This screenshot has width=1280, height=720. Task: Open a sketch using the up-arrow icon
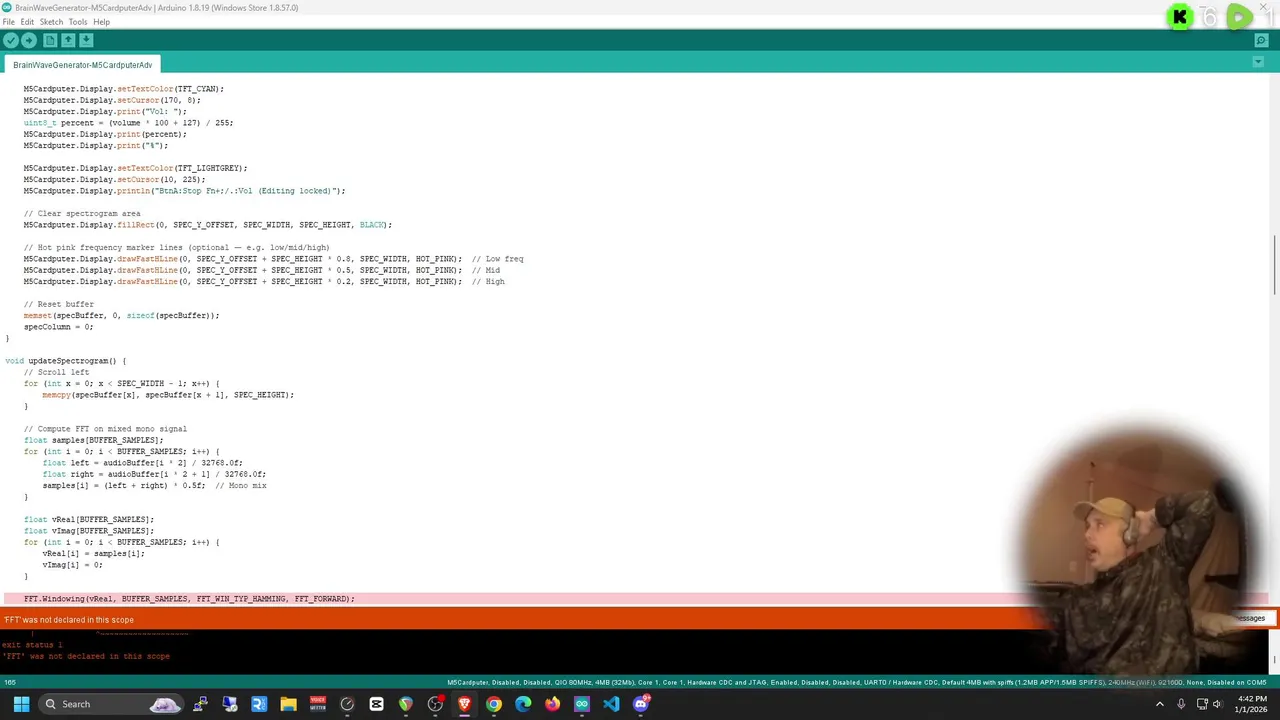pyautogui.click(x=68, y=40)
